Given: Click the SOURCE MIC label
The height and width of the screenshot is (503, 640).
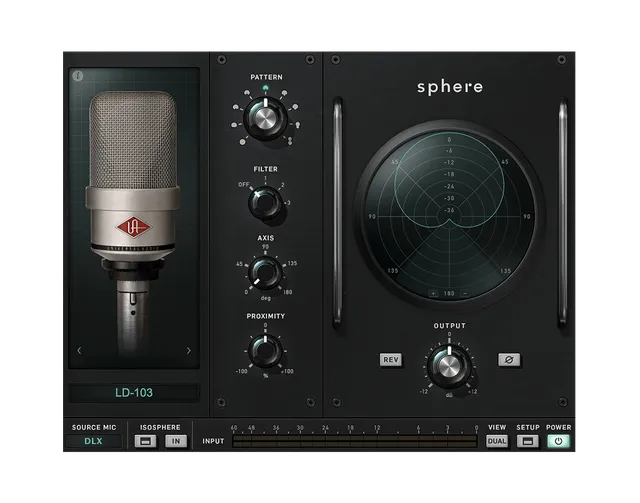Looking at the screenshot, I should click(94, 427).
